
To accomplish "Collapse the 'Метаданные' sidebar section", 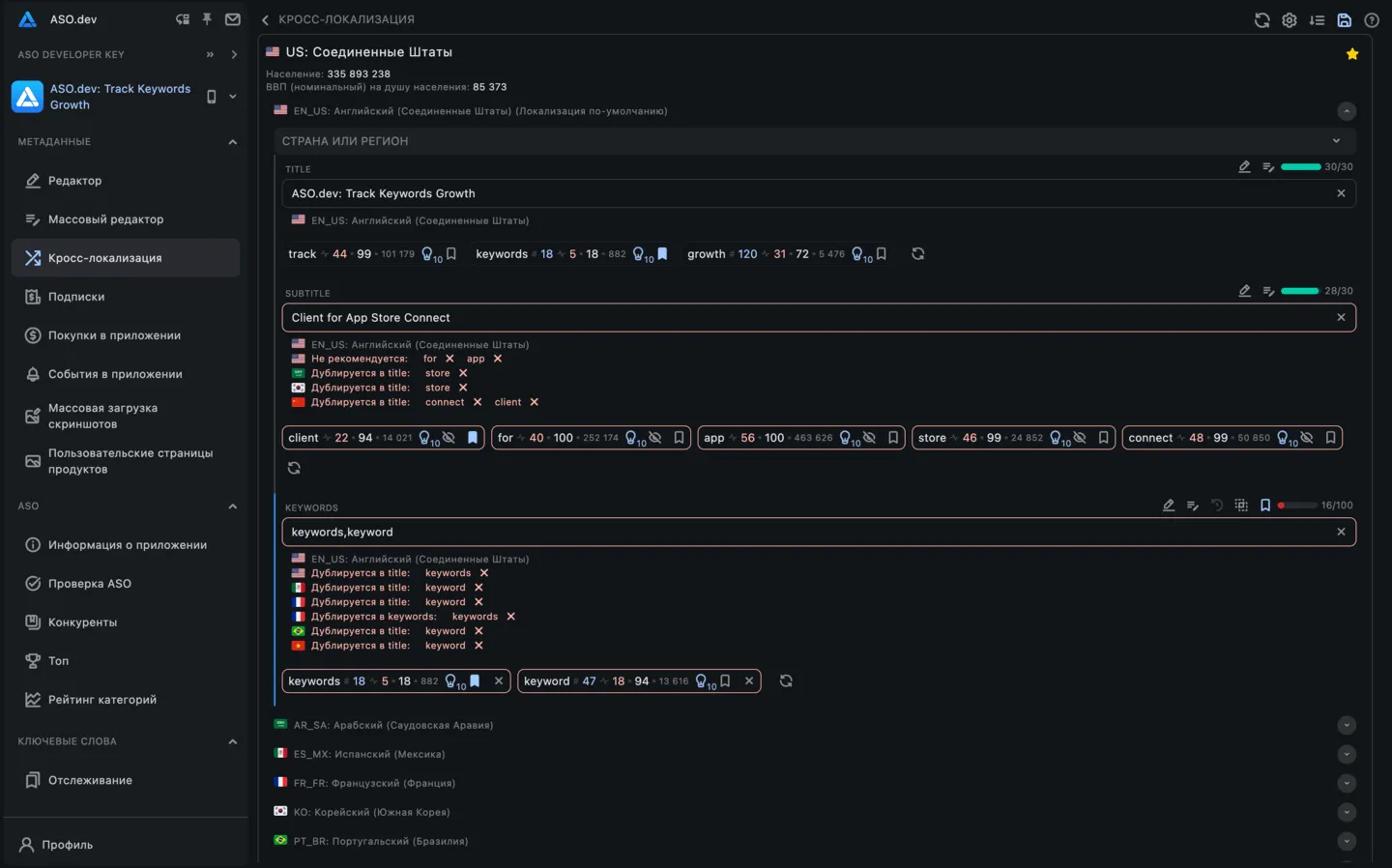I will pos(232,142).
